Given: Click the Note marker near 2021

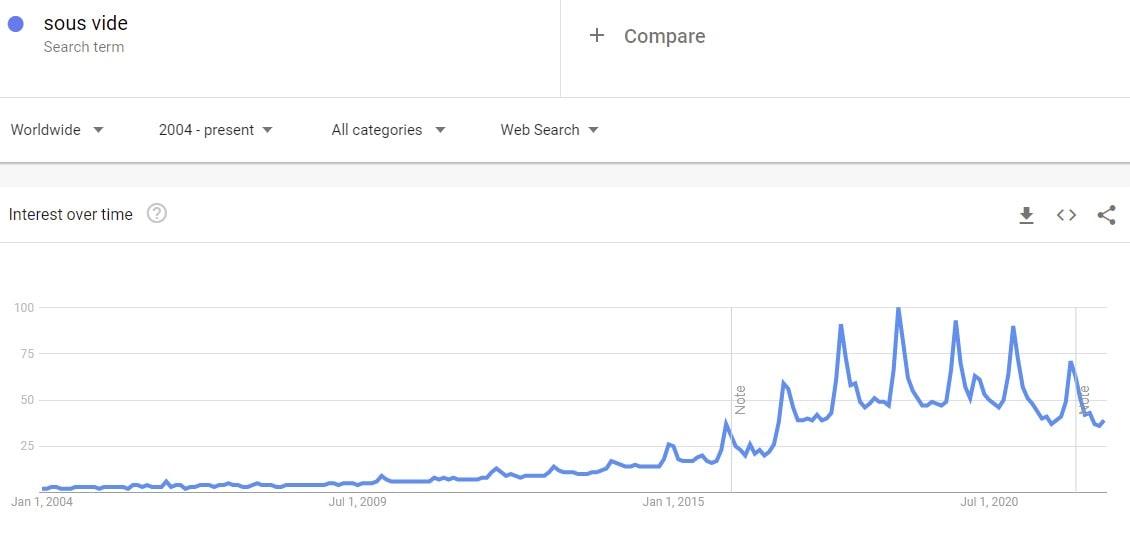Looking at the screenshot, I should coord(1084,400).
